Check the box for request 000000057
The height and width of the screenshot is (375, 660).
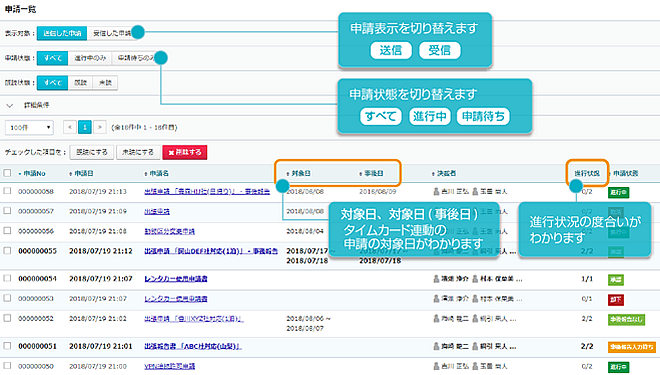(8, 211)
